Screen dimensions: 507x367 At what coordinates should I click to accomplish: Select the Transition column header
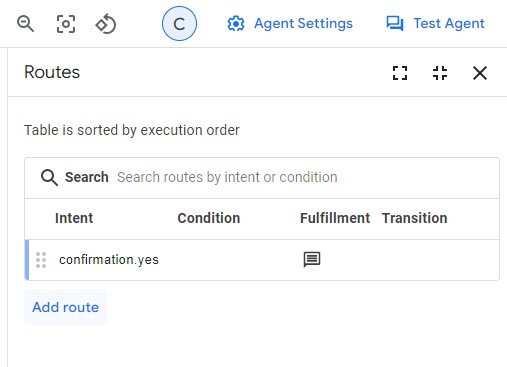click(x=415, y=218)
